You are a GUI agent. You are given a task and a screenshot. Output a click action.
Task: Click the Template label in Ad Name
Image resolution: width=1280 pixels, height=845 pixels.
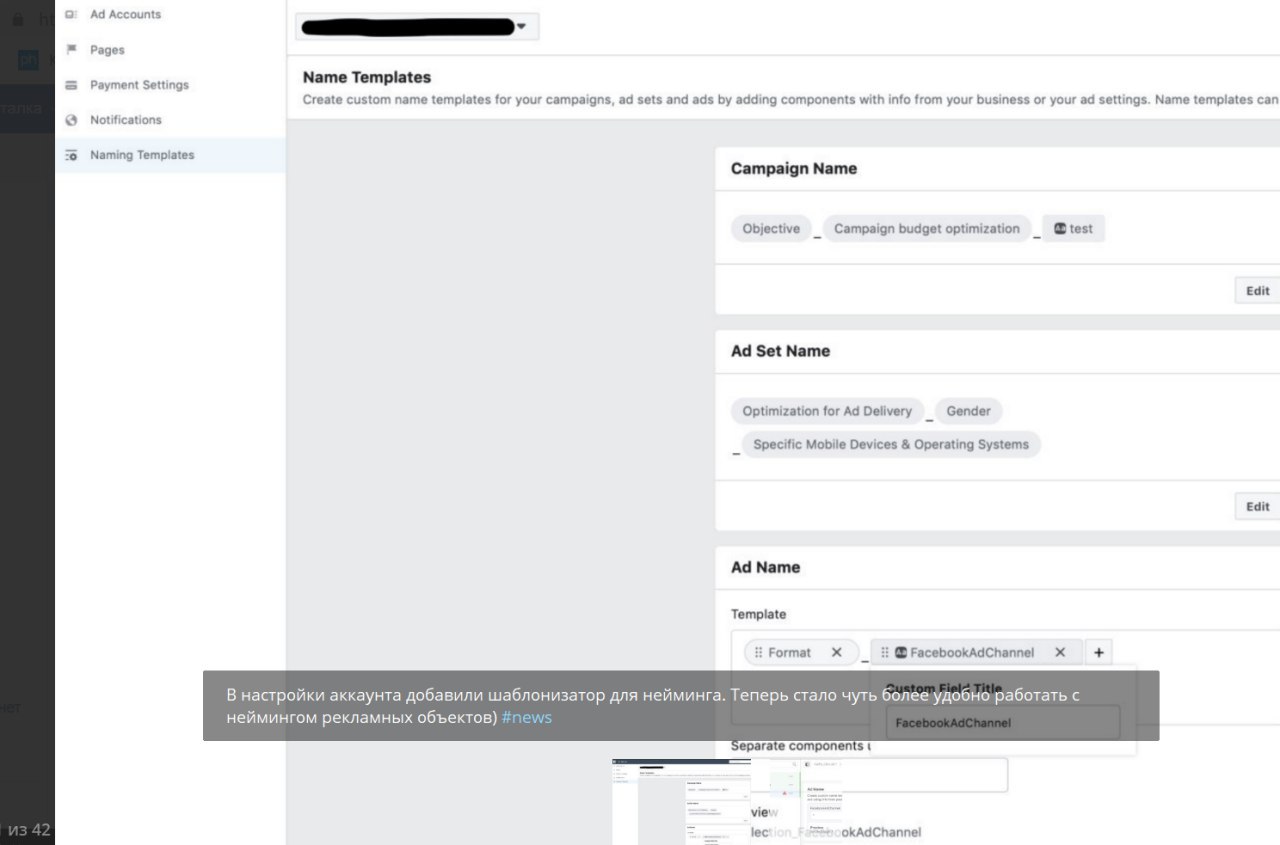point(759,614)
